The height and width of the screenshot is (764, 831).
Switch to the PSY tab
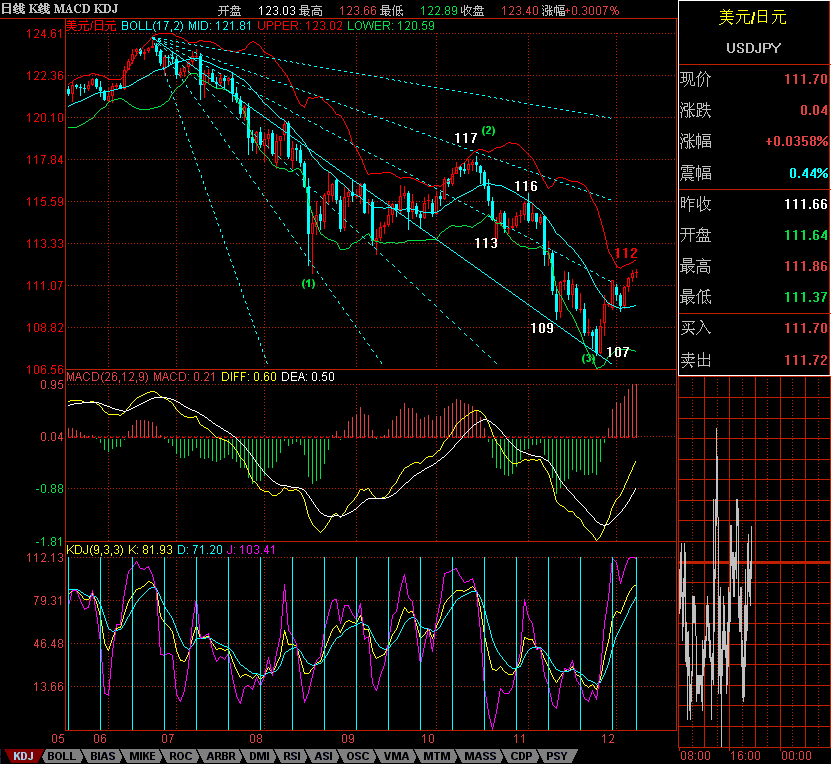[x=557, y=756]
